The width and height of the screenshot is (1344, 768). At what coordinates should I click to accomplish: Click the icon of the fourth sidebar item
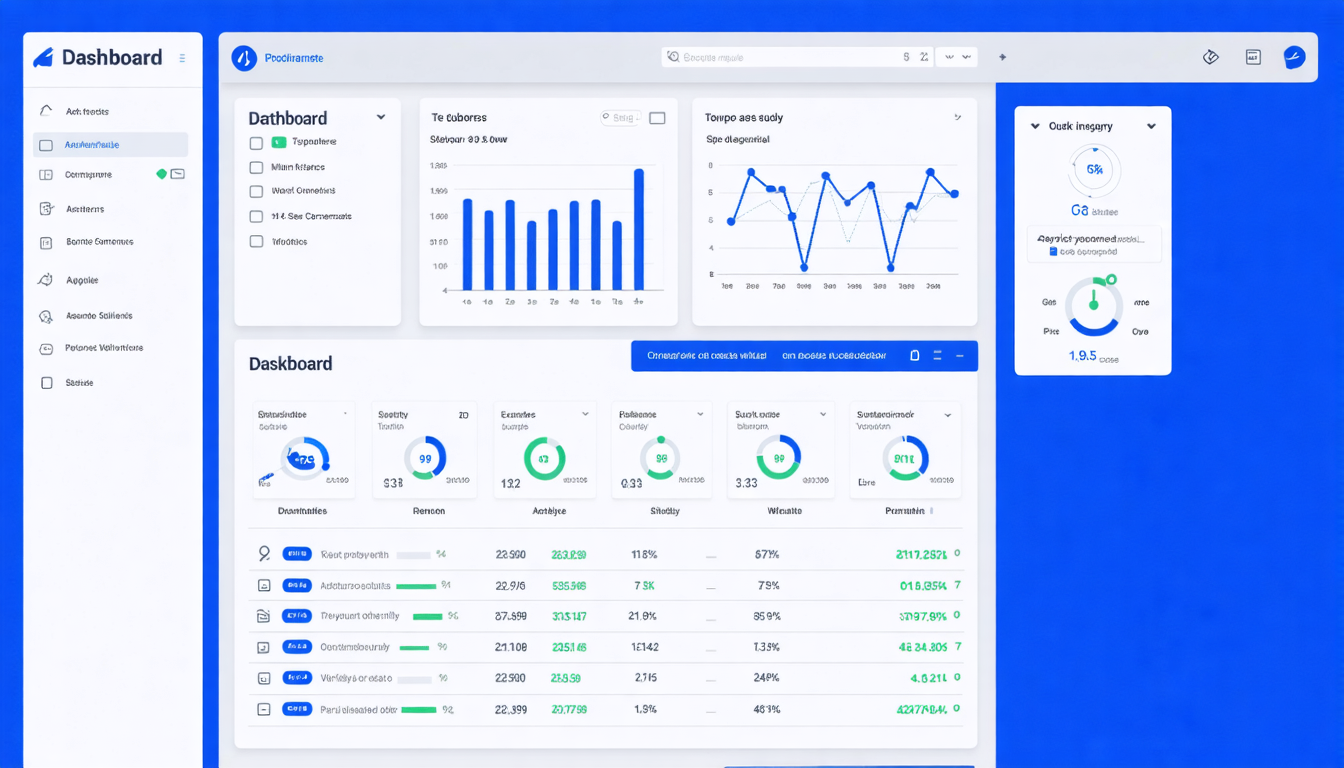(45, 209)
